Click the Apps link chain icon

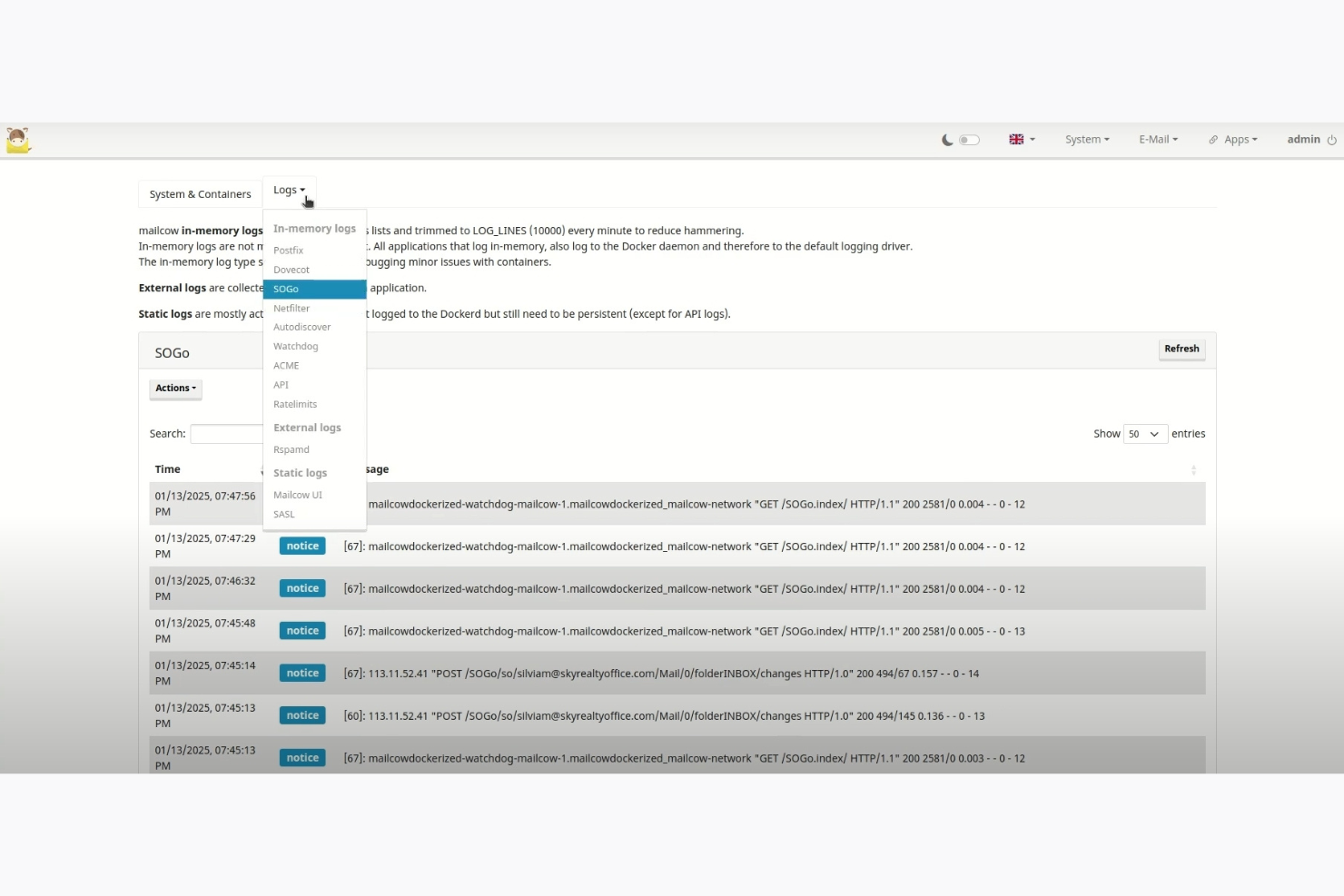click(x=1213, y=140)
